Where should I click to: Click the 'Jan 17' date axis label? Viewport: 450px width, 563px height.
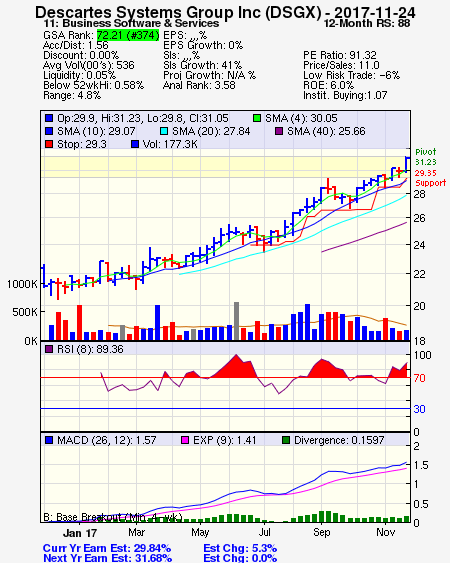pyautogui.click(x=80, y=533)
